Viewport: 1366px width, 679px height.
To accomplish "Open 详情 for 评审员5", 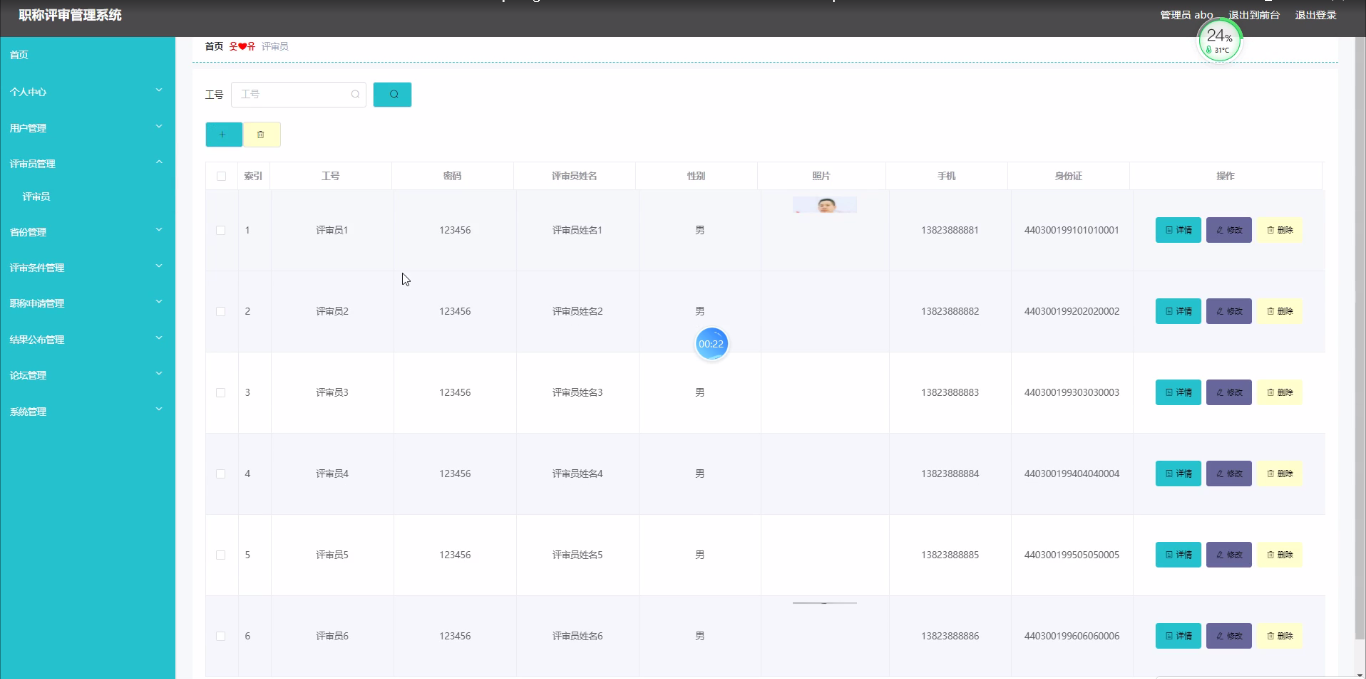I will 1178,554.
